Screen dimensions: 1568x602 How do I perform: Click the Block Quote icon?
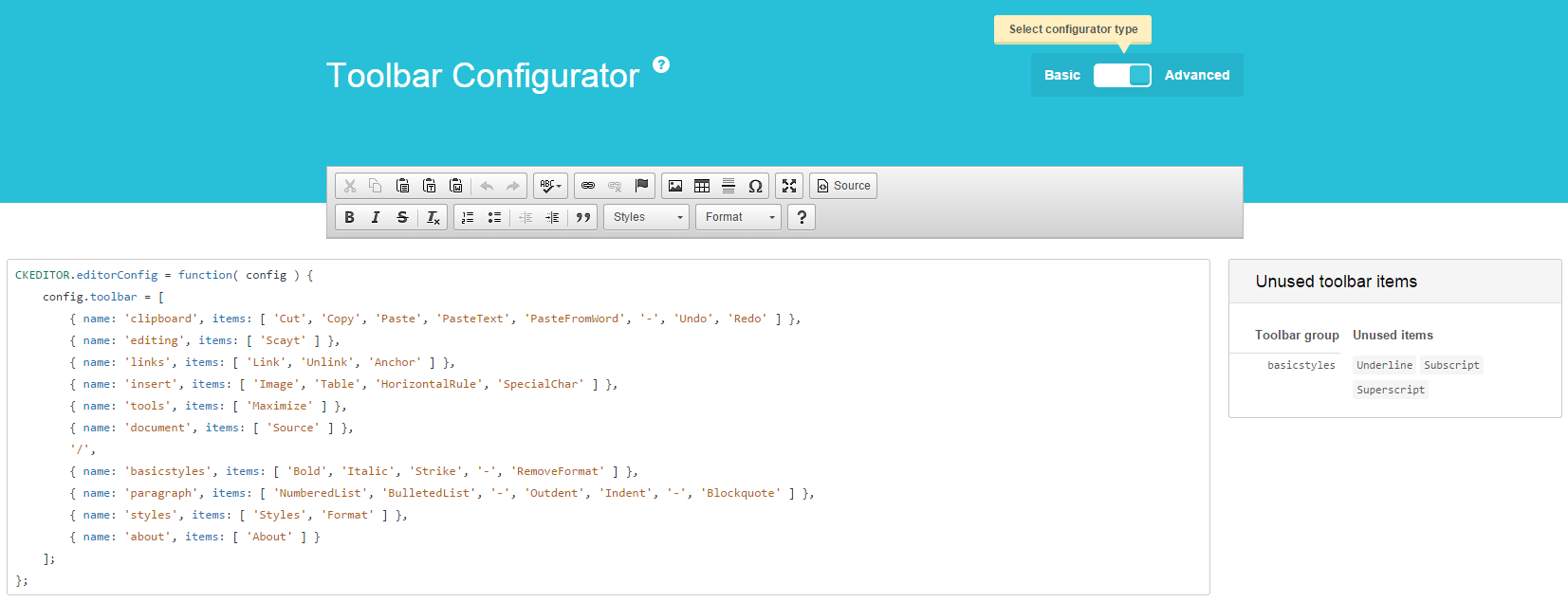coord(583,217)
